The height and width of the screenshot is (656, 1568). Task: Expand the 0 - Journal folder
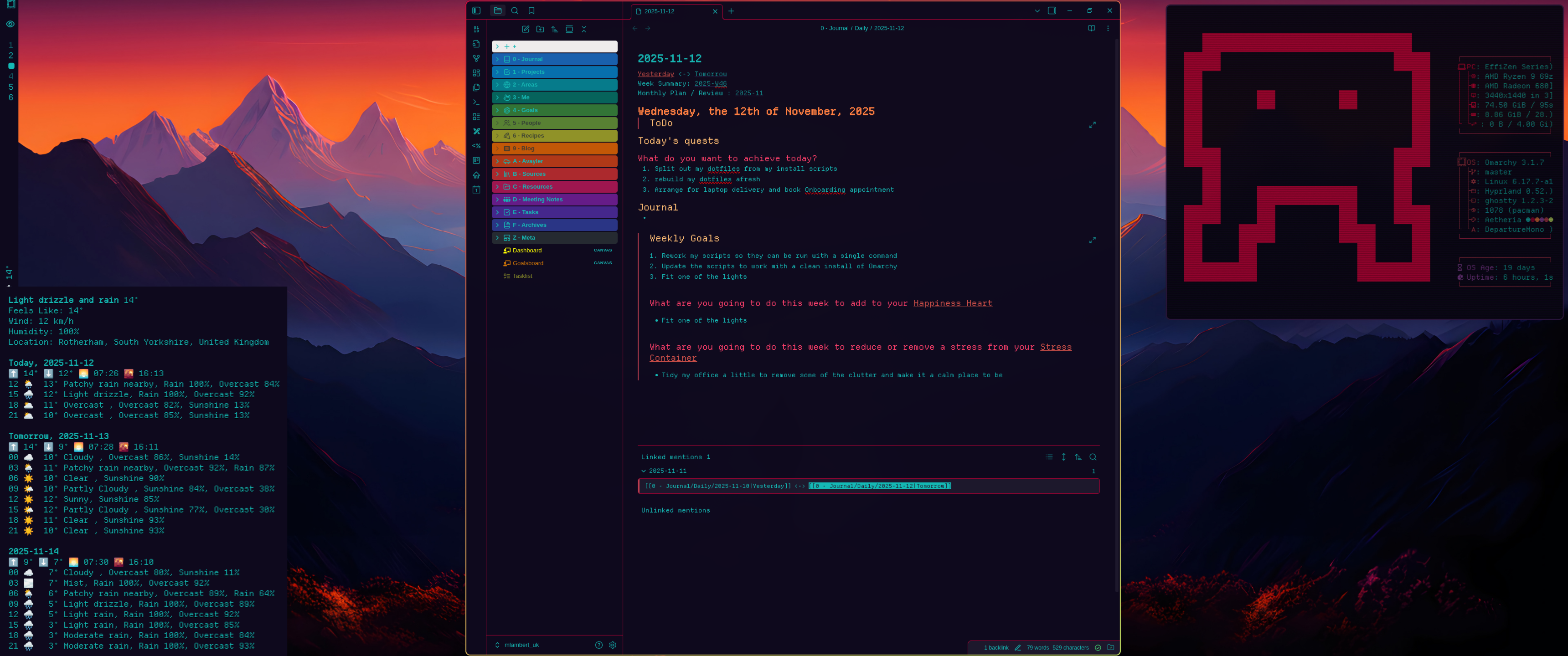(x=498, y=59)
